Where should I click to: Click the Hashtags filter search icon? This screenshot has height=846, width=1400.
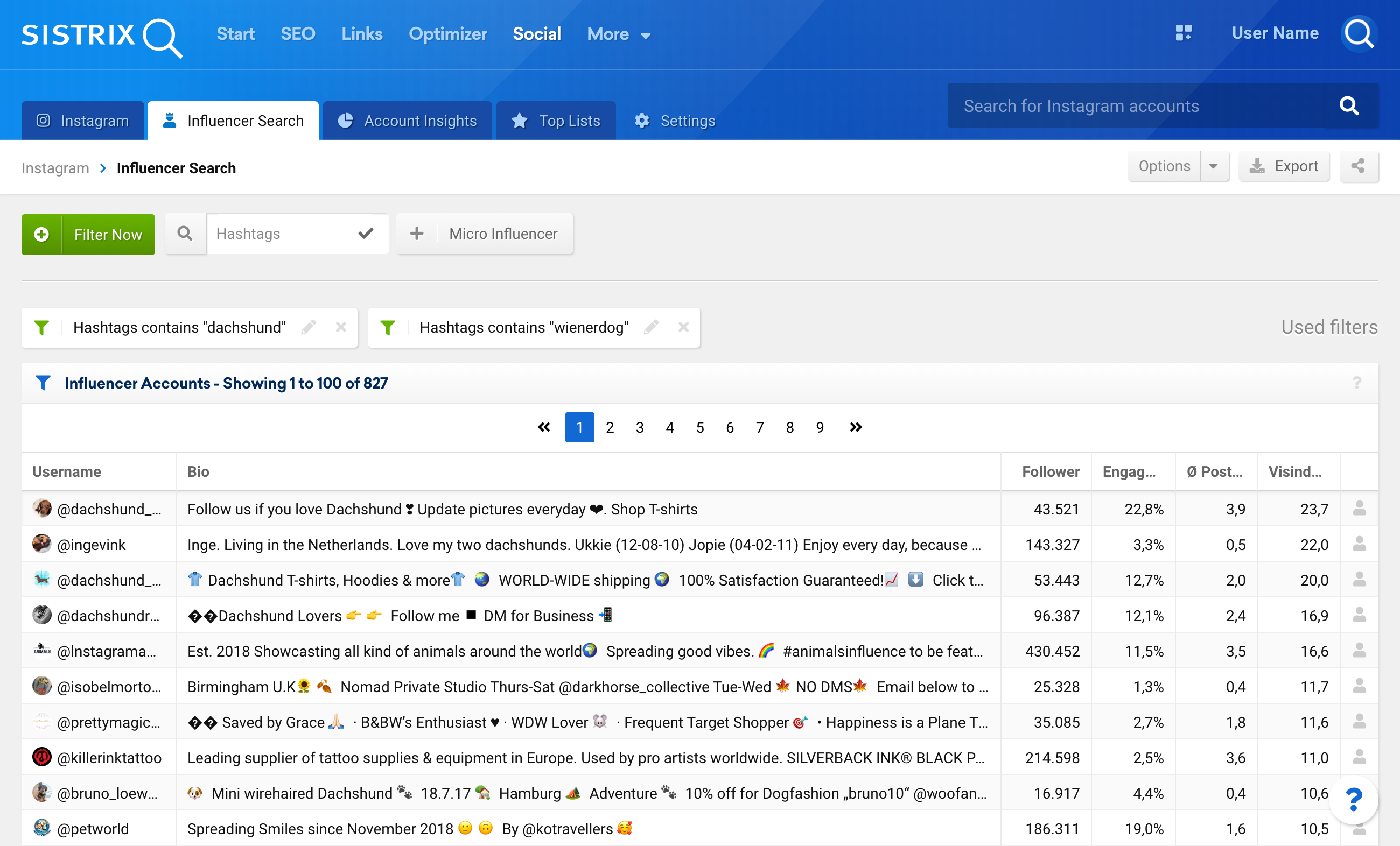coord(184,233)
